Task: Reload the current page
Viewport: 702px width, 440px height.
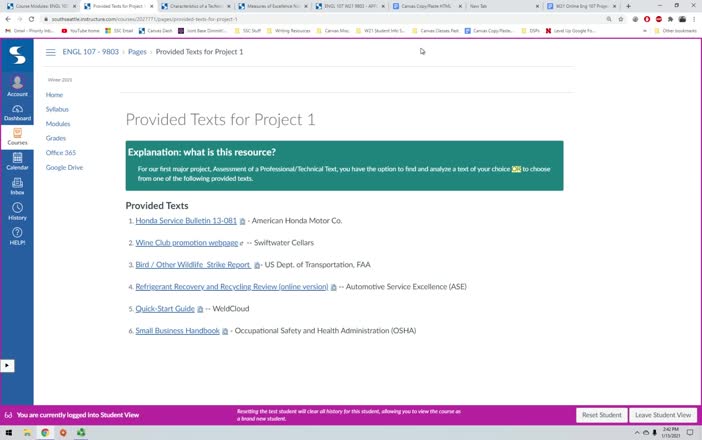Action: (31, 19)
